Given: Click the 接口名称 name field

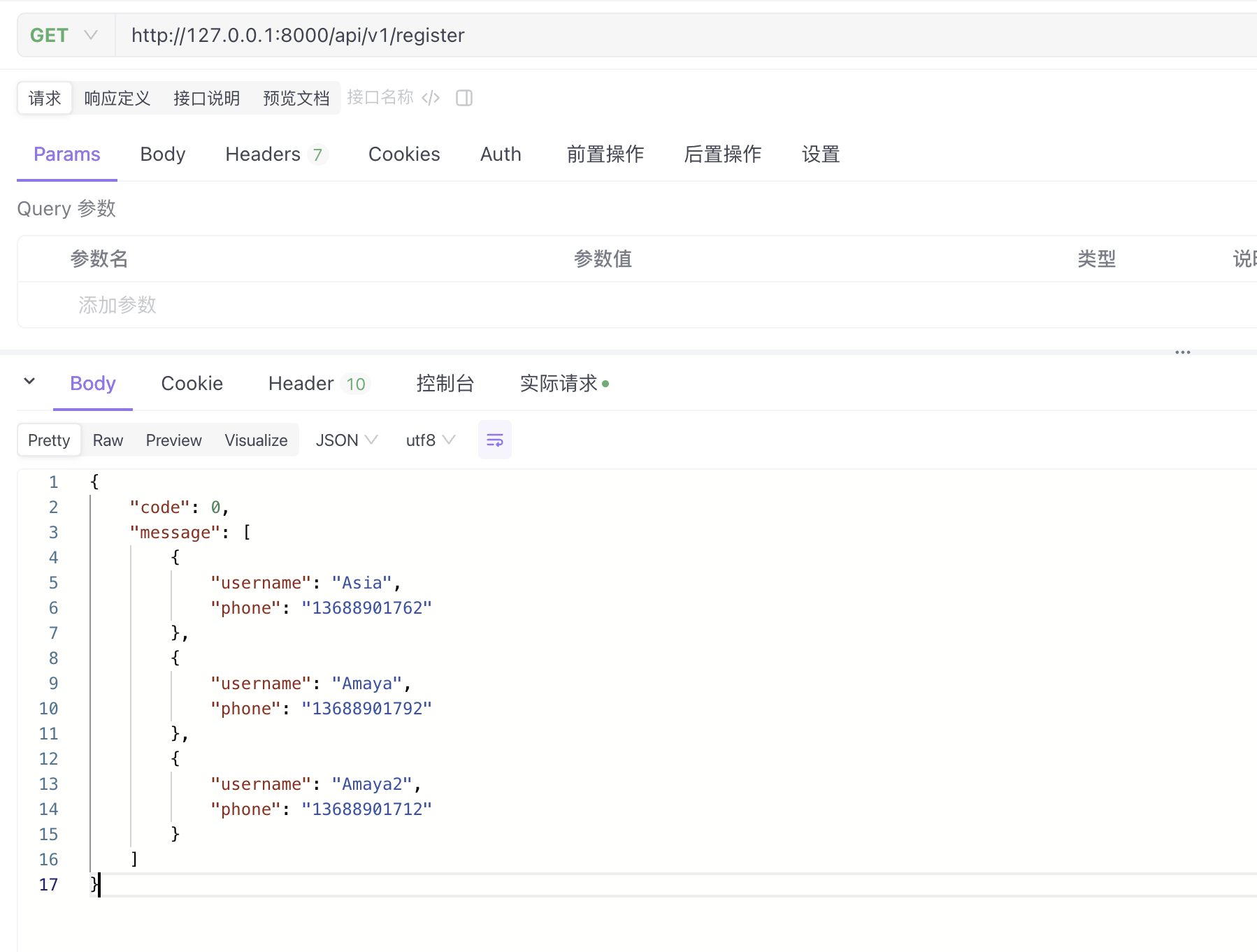Looking at the screenshot, I should pyautogui.click(x=380, y=98).
